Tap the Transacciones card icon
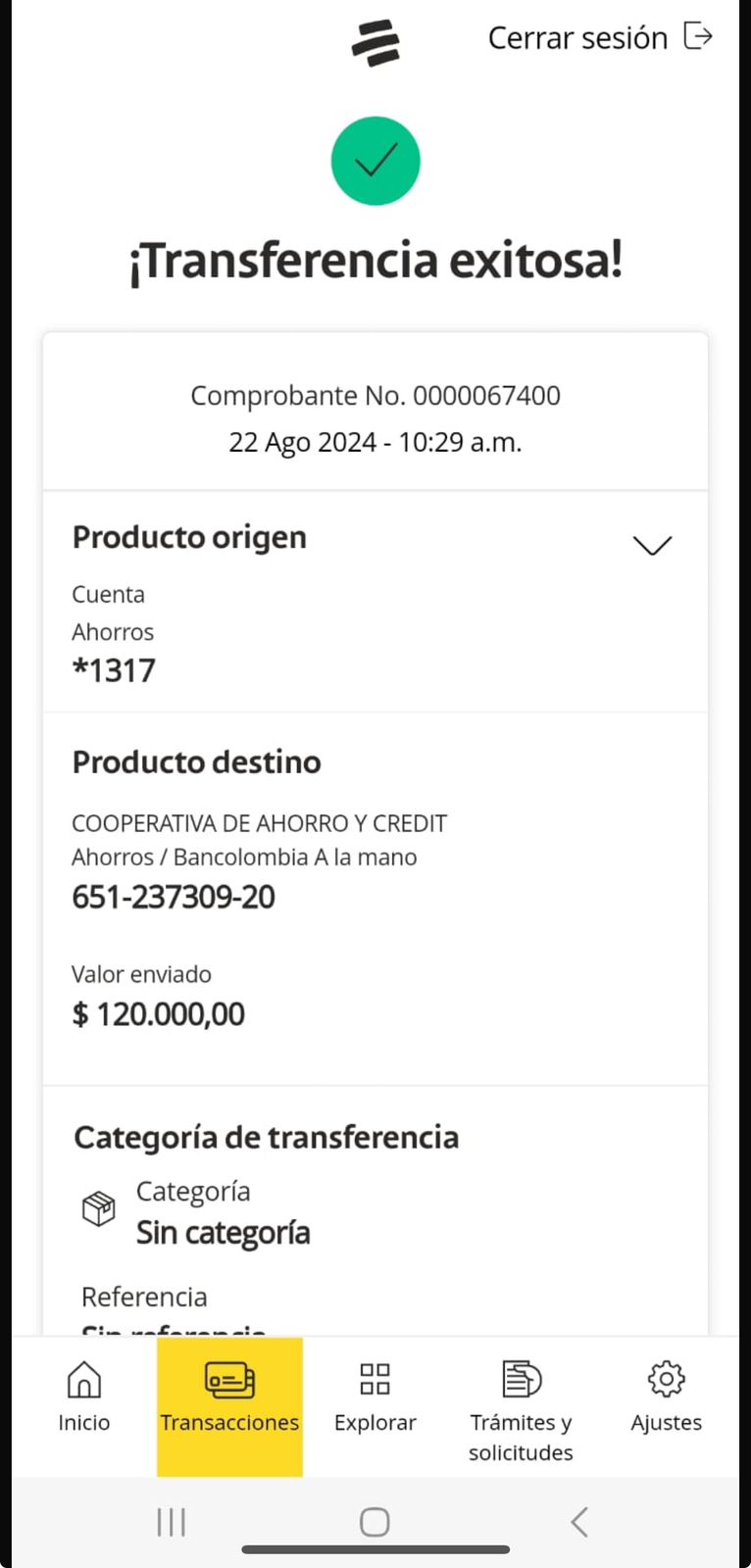Screen dimensions: 751x1568 pyautogui.click(x=229, y=1380)
